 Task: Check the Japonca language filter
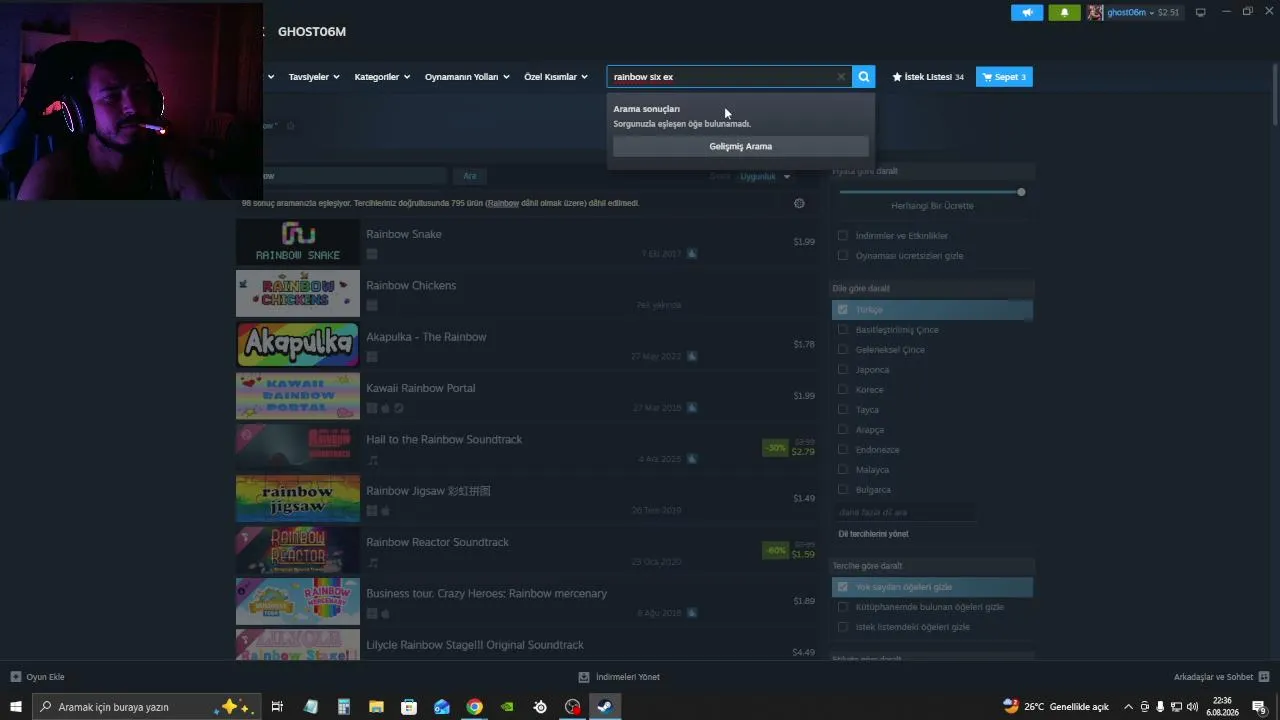pyautogui.click(x=843, y=370)
